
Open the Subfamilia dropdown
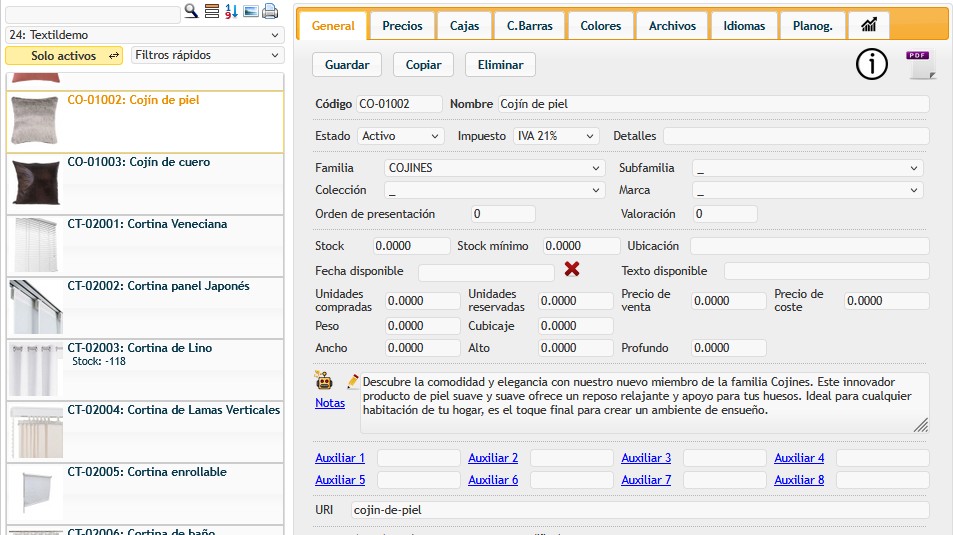[807, 168]
